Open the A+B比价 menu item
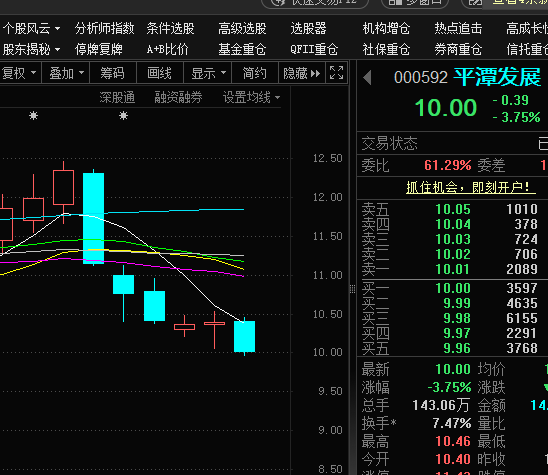Viewport: 548px width, 475px height. [x=167, y=49]
